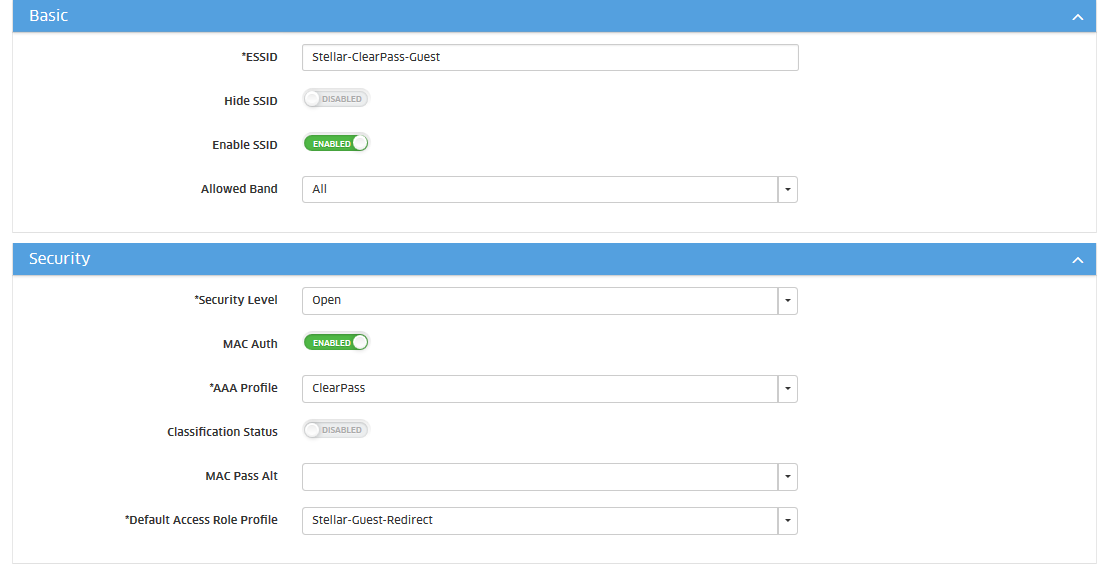Click the ESSID field label

pos(260,57)
